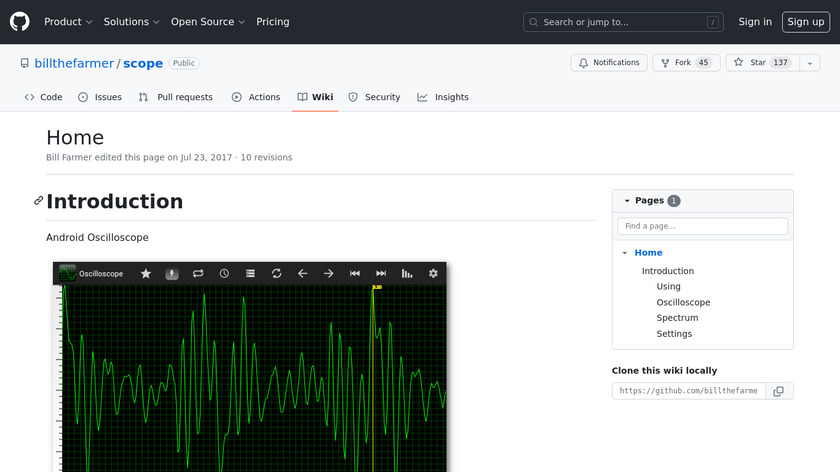View the Insights tab

tap(443, 97)
